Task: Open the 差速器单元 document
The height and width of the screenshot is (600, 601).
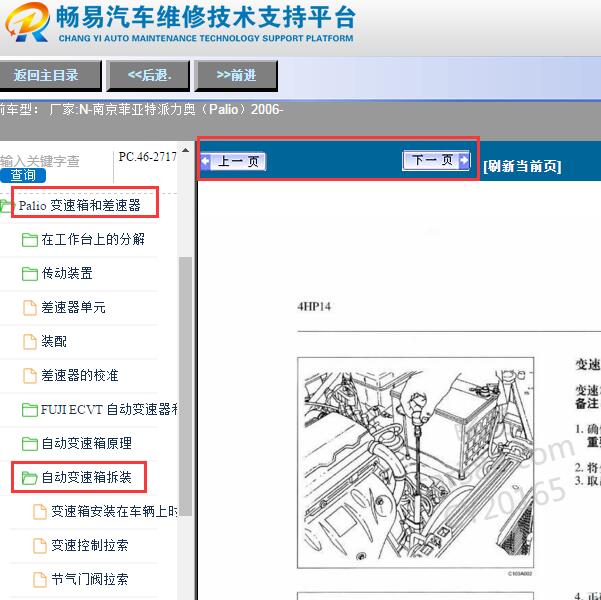Action: 73,307
